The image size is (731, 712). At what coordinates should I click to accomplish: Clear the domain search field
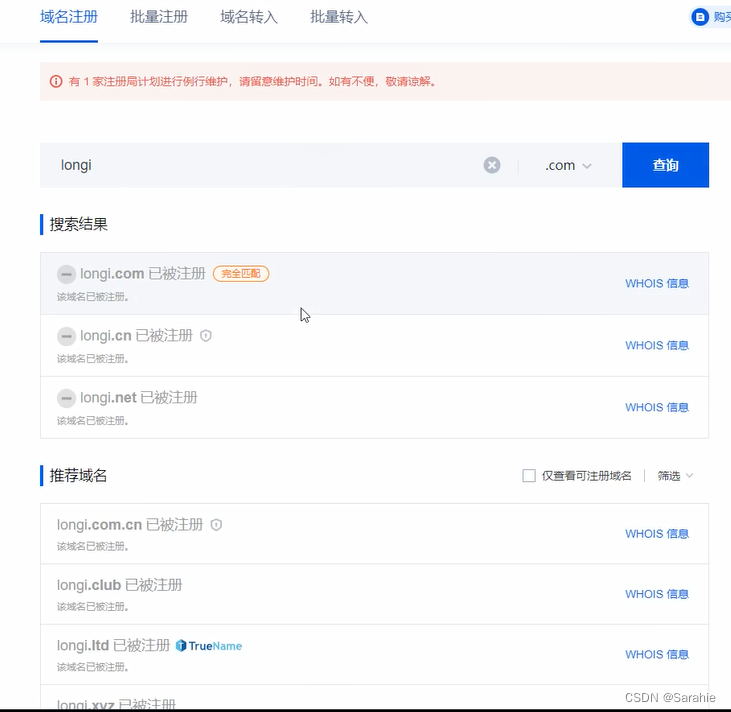(x=492, y=165)
